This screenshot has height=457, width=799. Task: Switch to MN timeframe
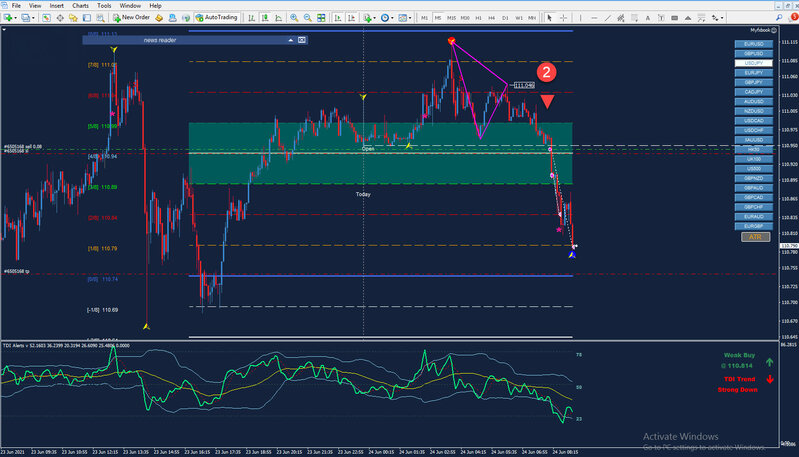pyautogui.click(x=532, y=18)
